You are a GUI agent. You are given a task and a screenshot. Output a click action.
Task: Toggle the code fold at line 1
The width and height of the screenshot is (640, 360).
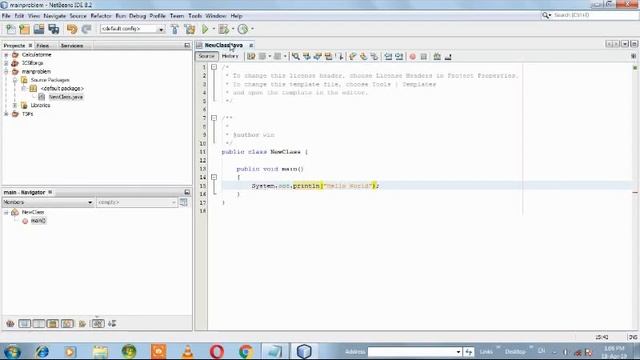pos(214,67)
